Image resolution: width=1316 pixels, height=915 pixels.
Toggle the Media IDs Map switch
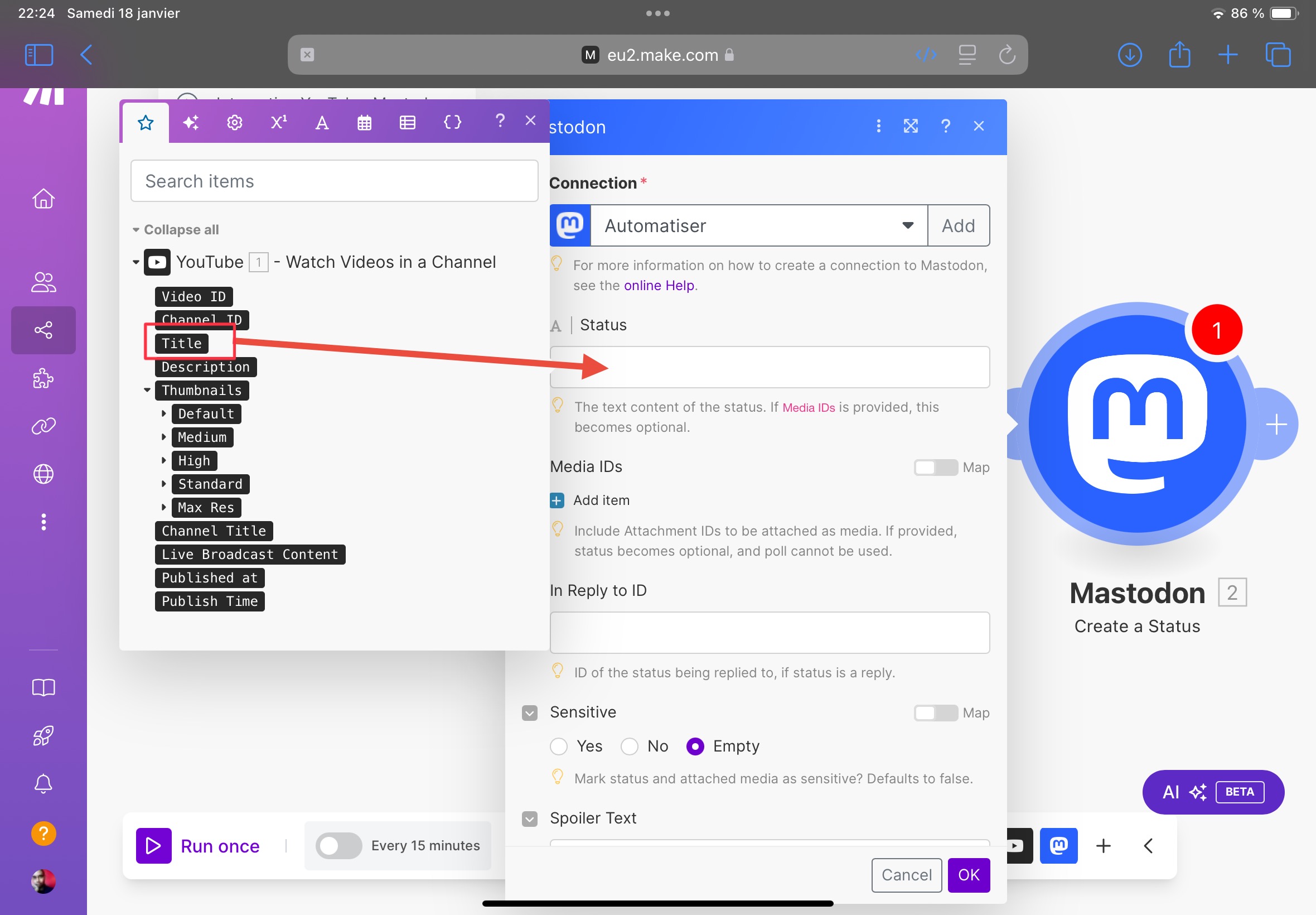tap(935, 467)
